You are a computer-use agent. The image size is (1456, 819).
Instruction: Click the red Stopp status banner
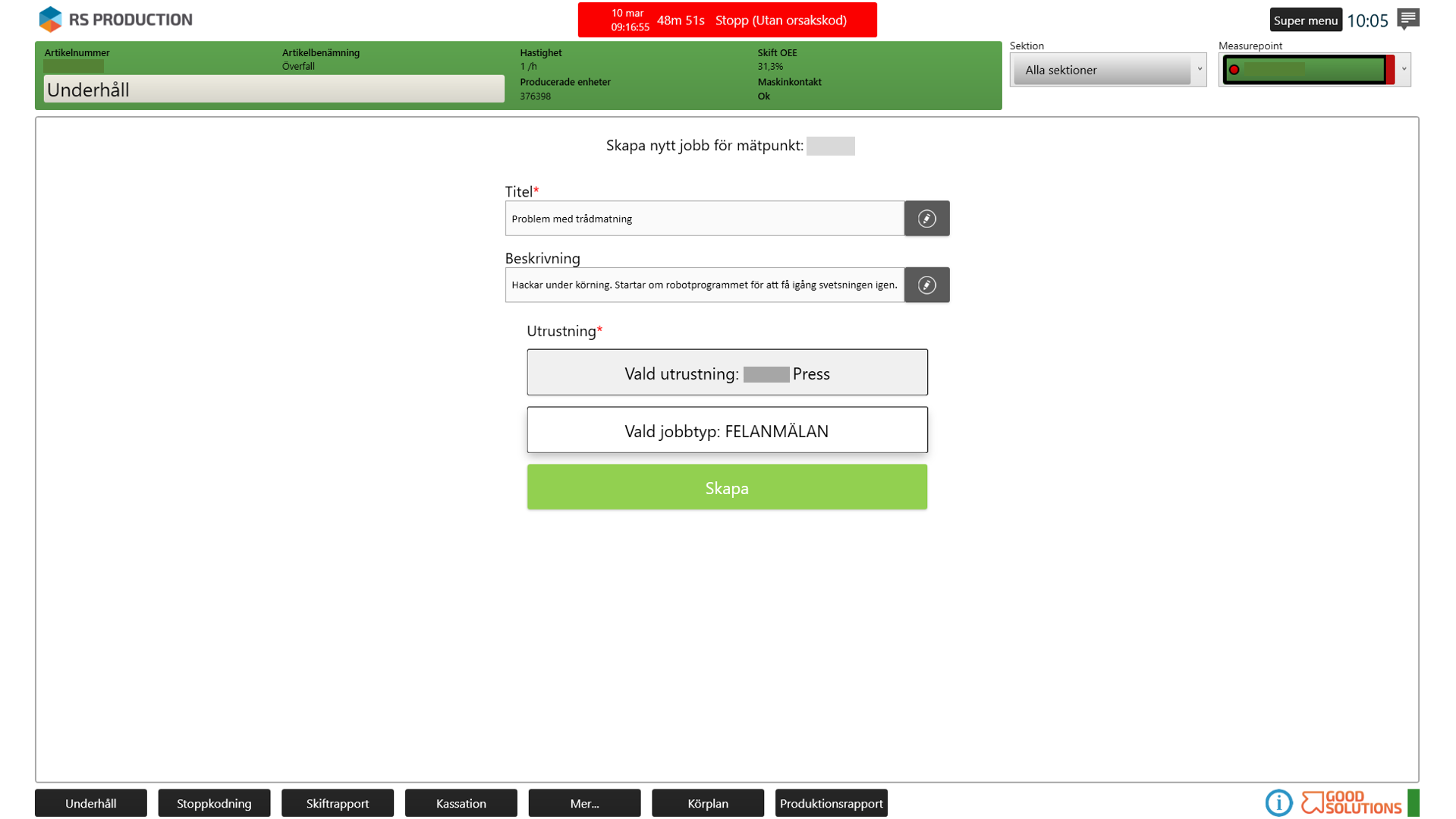point(727,20)
